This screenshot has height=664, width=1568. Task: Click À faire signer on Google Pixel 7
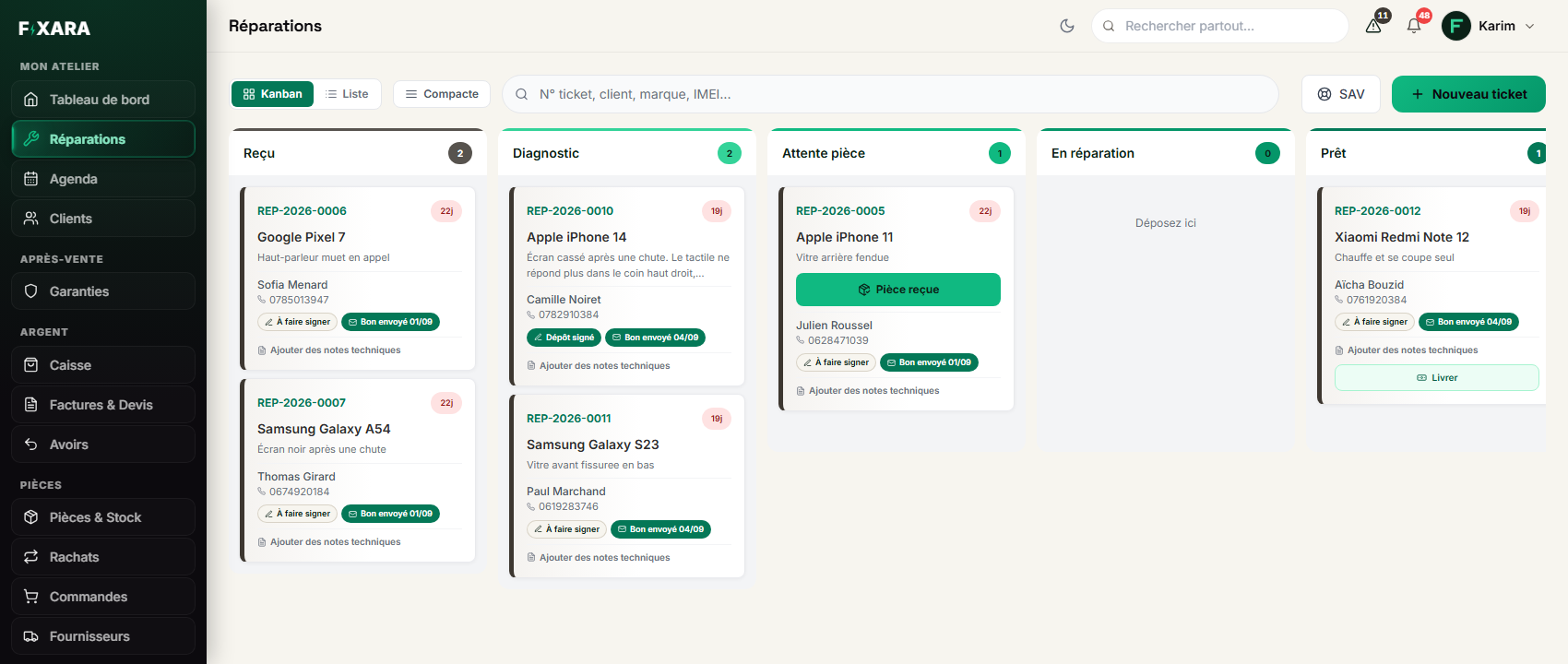click(x=297, y=322)
